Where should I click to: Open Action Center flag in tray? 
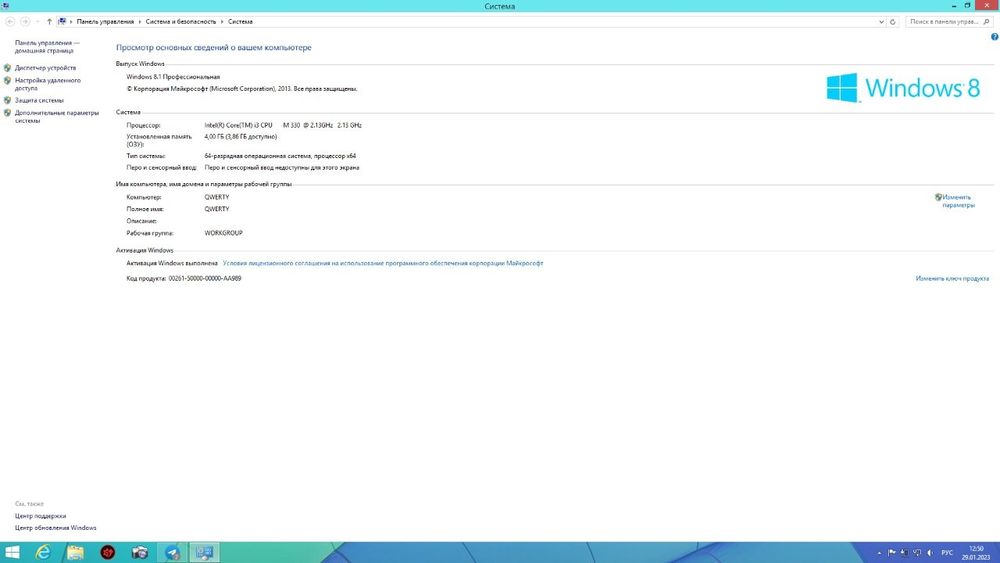coord(892,553)
